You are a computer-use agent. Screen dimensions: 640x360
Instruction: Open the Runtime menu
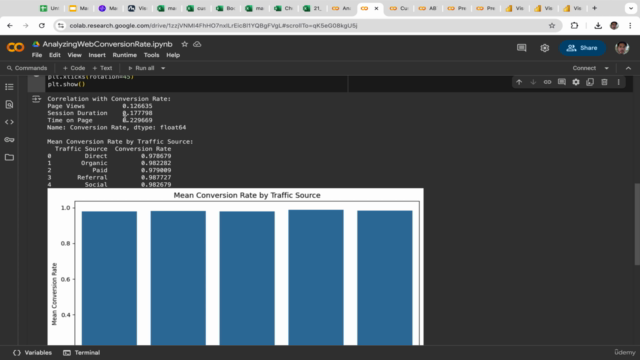[x=124, y=55]
